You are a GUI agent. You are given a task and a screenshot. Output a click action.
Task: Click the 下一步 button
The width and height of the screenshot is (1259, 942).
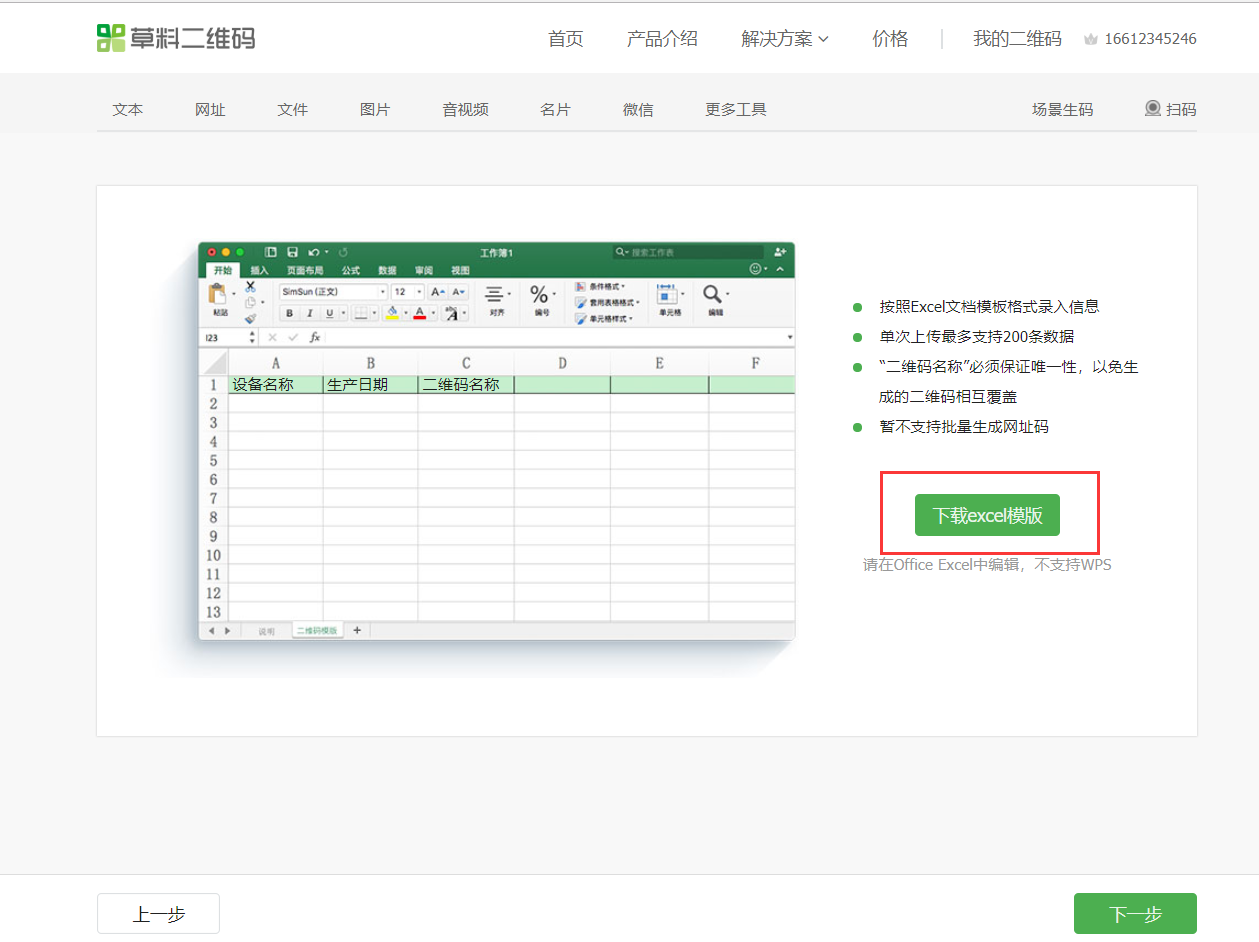tap(1135, 914)
